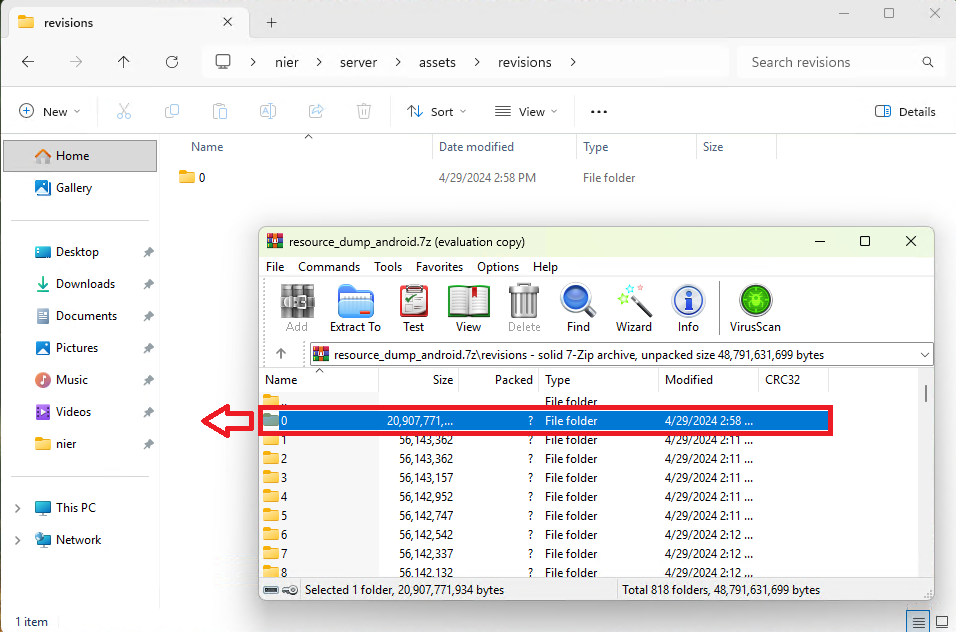Click Explorer up-directory arrow
This screenshot has width=956, height=632.
pos(124,62)
